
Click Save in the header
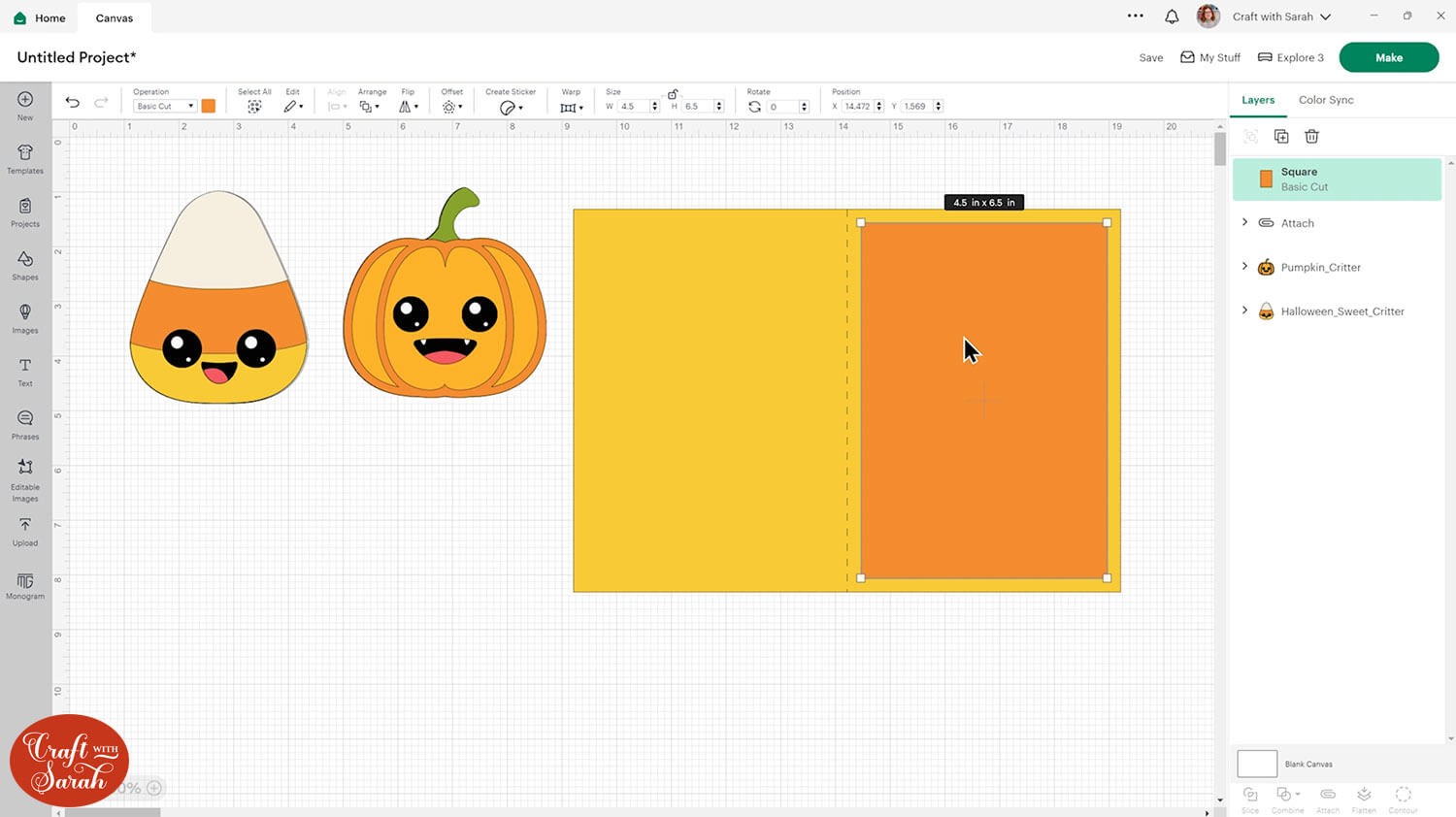(1150, 58)
